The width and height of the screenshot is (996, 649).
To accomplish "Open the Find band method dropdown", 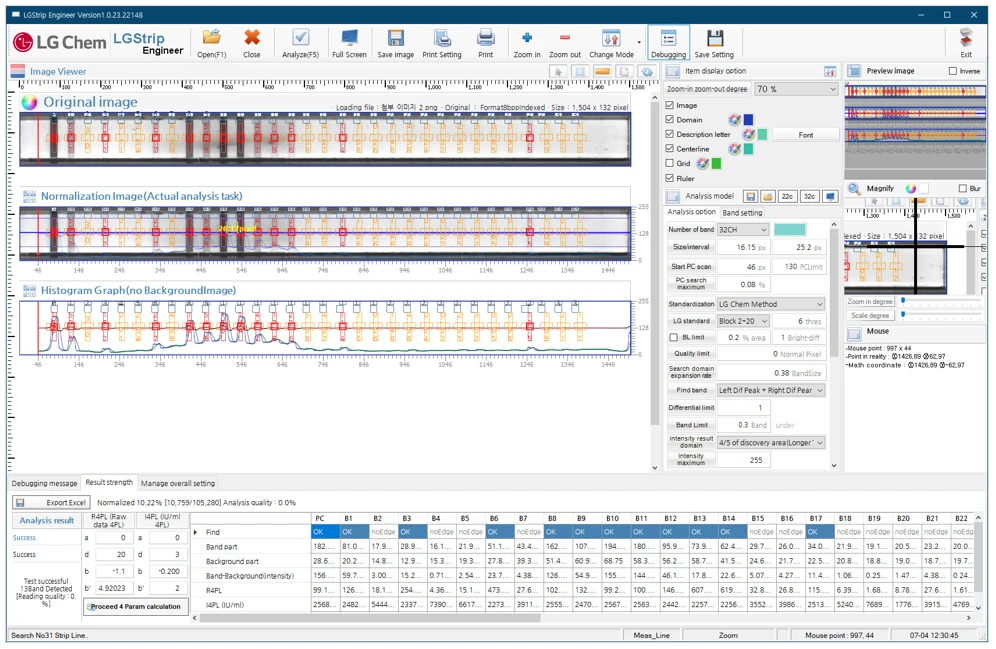I will point(771,391).
